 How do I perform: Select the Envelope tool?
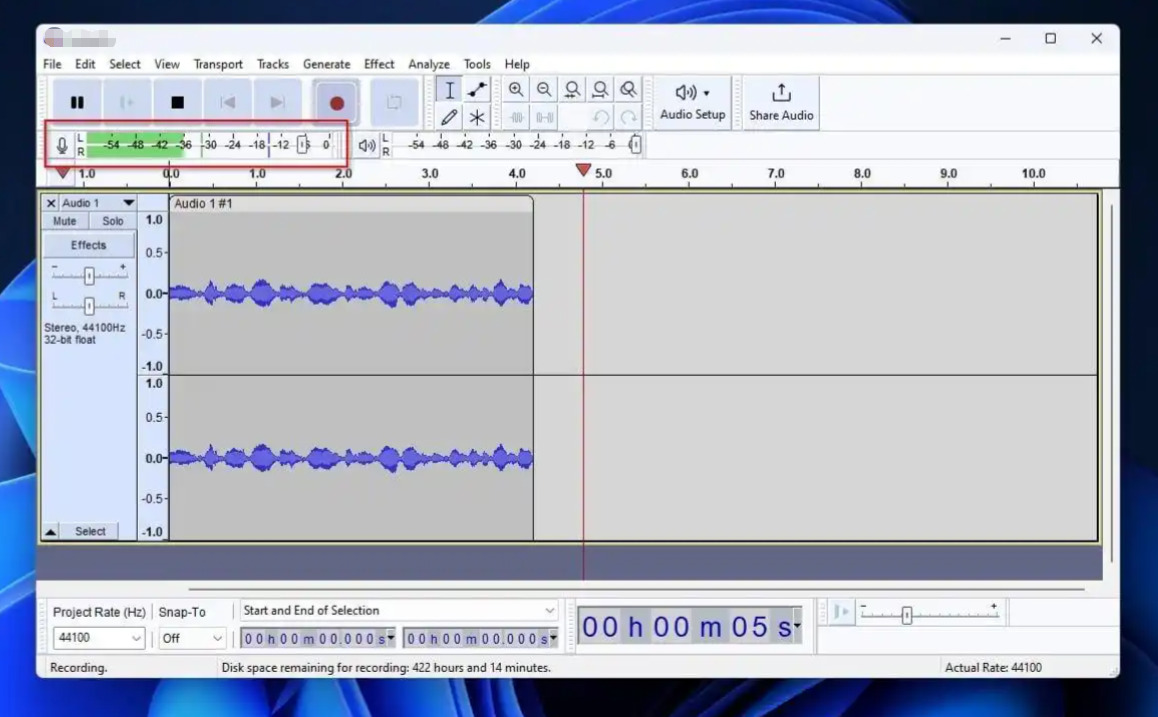click(477, 90)
